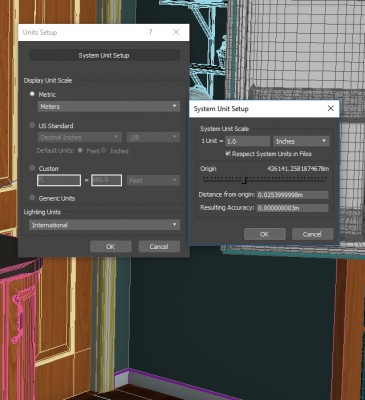Click the help question mark in Units Setup
365x400 pixels.
[150, 32]
